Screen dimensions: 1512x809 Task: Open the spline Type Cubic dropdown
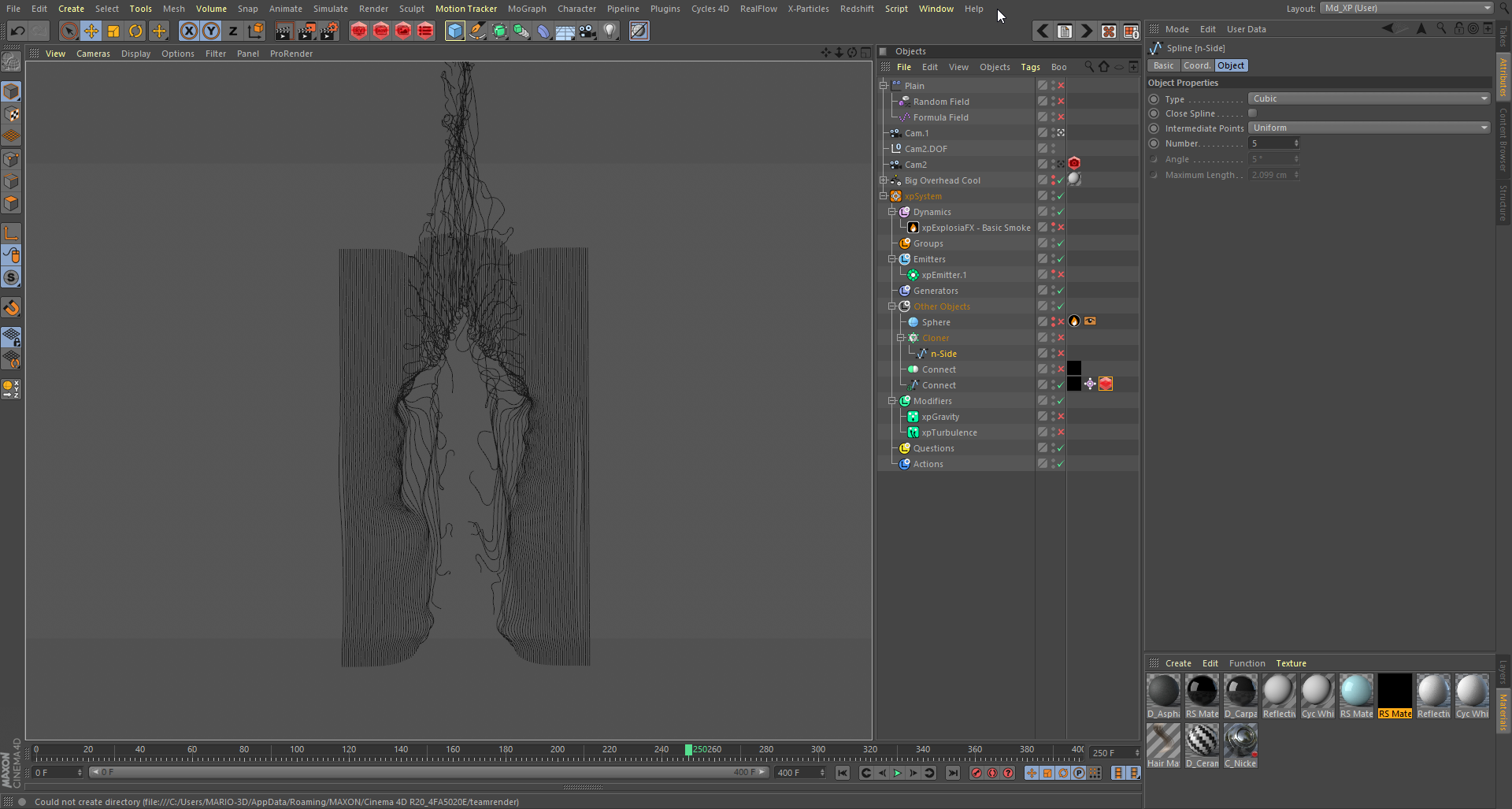point(1369,98)
